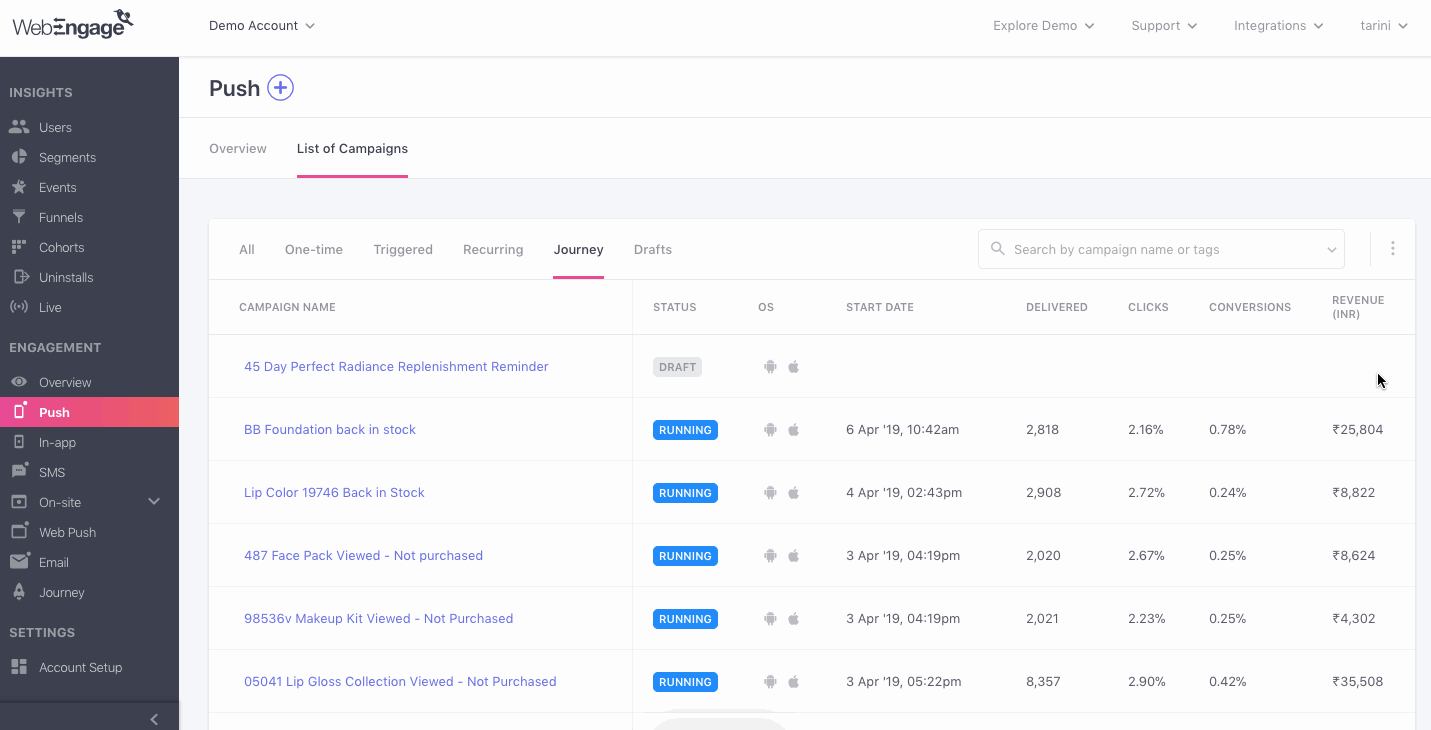Image resolution: width=1431 pixels, height=730 pixels.
Task: Click the WebEngage logo
Action: [x=73, y=24]
